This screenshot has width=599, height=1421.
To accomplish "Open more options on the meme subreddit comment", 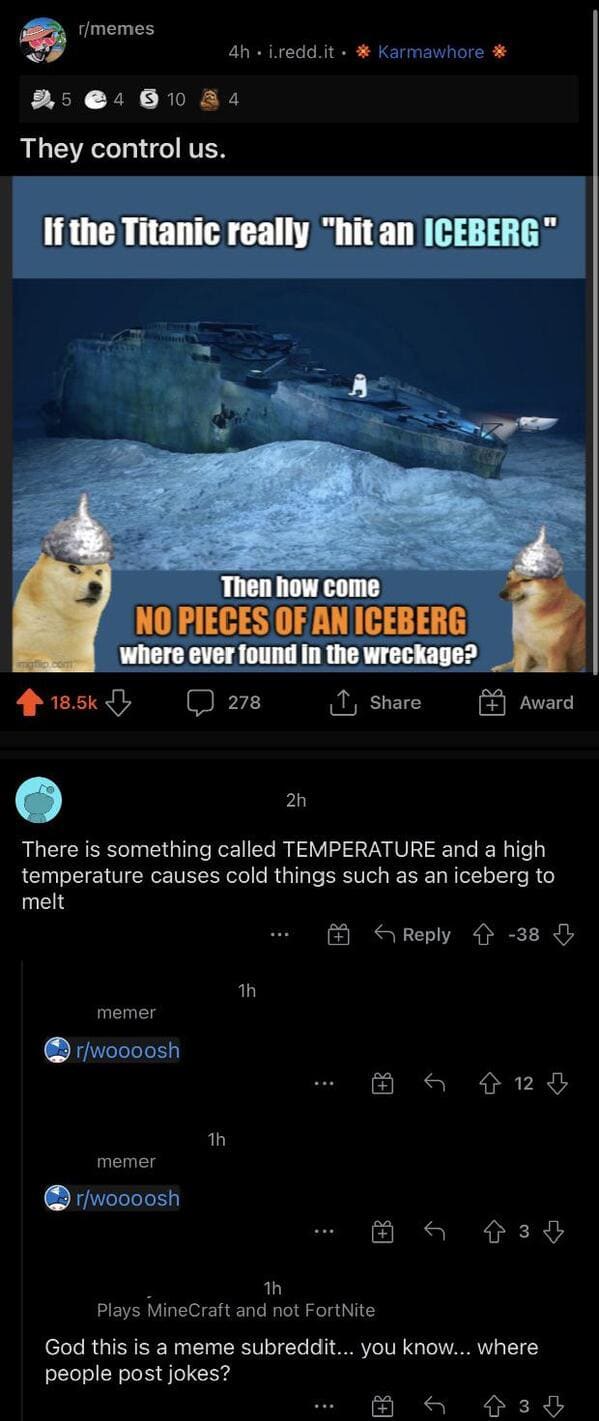I will coord(322,1406).
